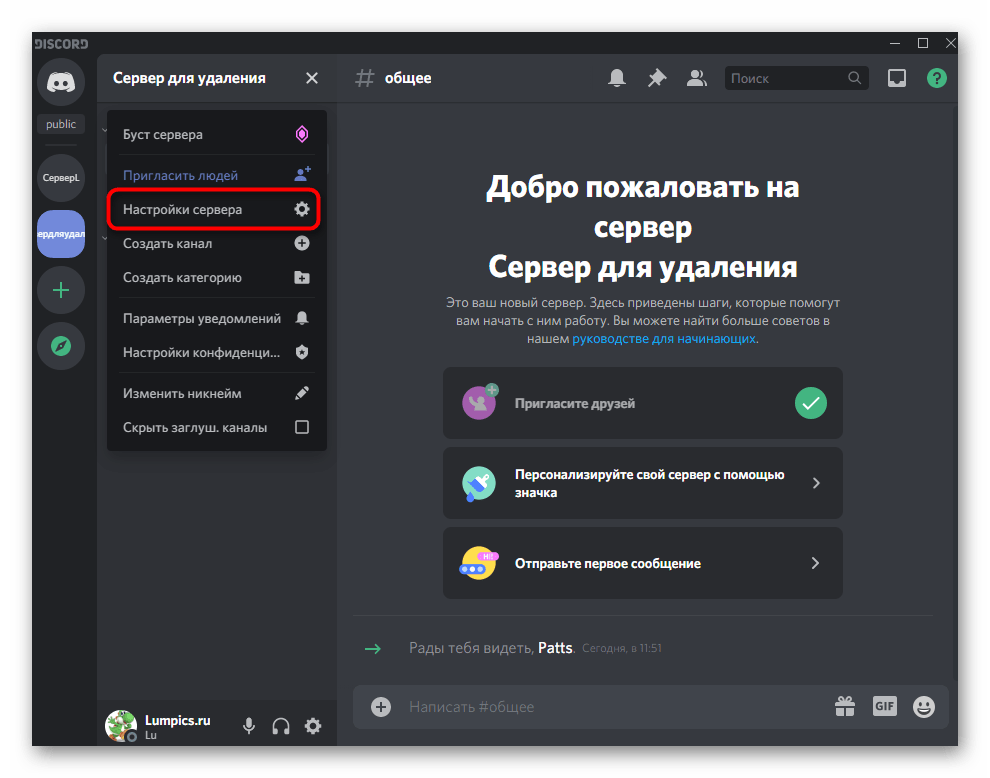Open the emoji picker smiley

click(x=924, y=706)
